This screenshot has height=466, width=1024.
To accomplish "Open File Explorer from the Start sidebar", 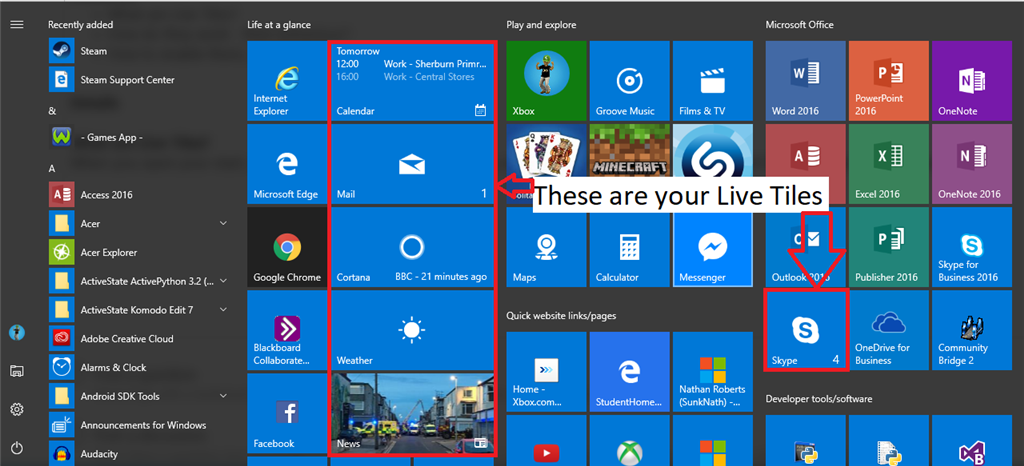I will (17, 371).
